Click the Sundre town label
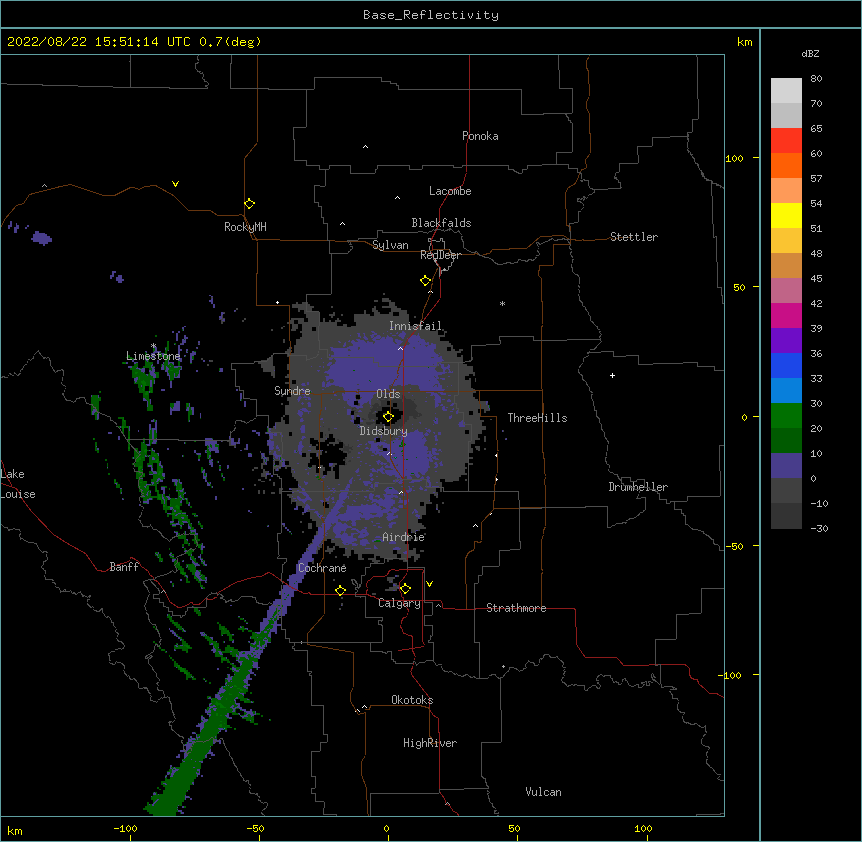The height and width of the screenshot is (842, 862). pyautogui.click(x=292, y=391)
